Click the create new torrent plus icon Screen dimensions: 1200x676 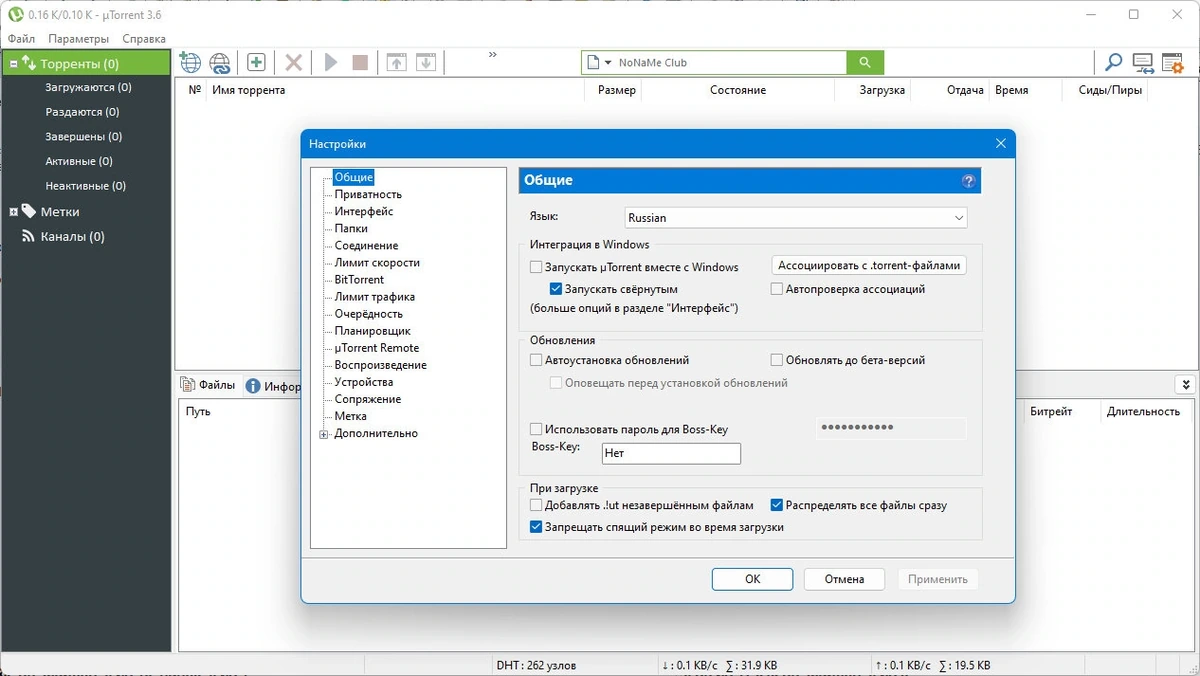[256, 62]
